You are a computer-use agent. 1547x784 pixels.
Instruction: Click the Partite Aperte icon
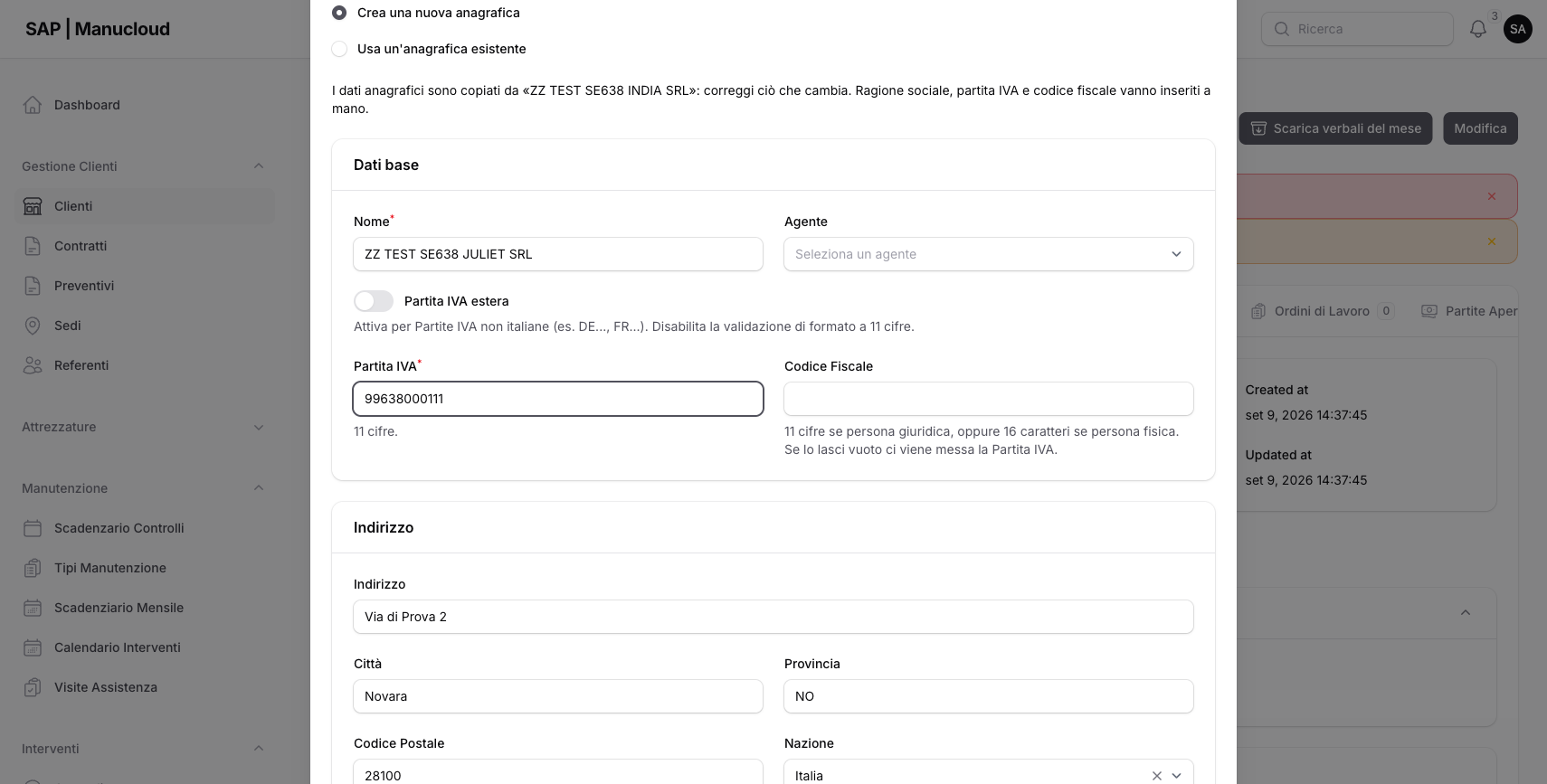1429,311
